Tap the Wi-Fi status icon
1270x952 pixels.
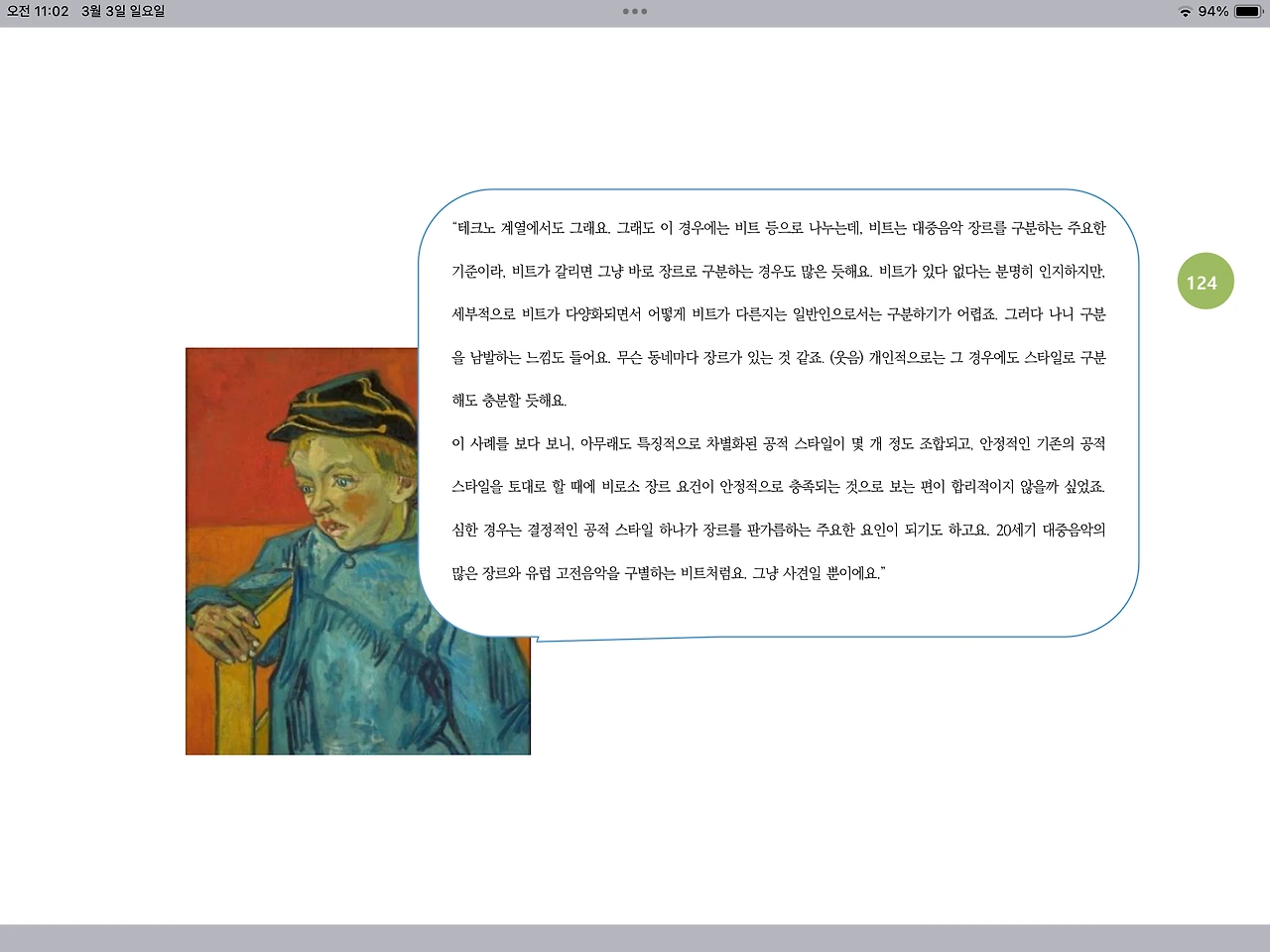1185,12
